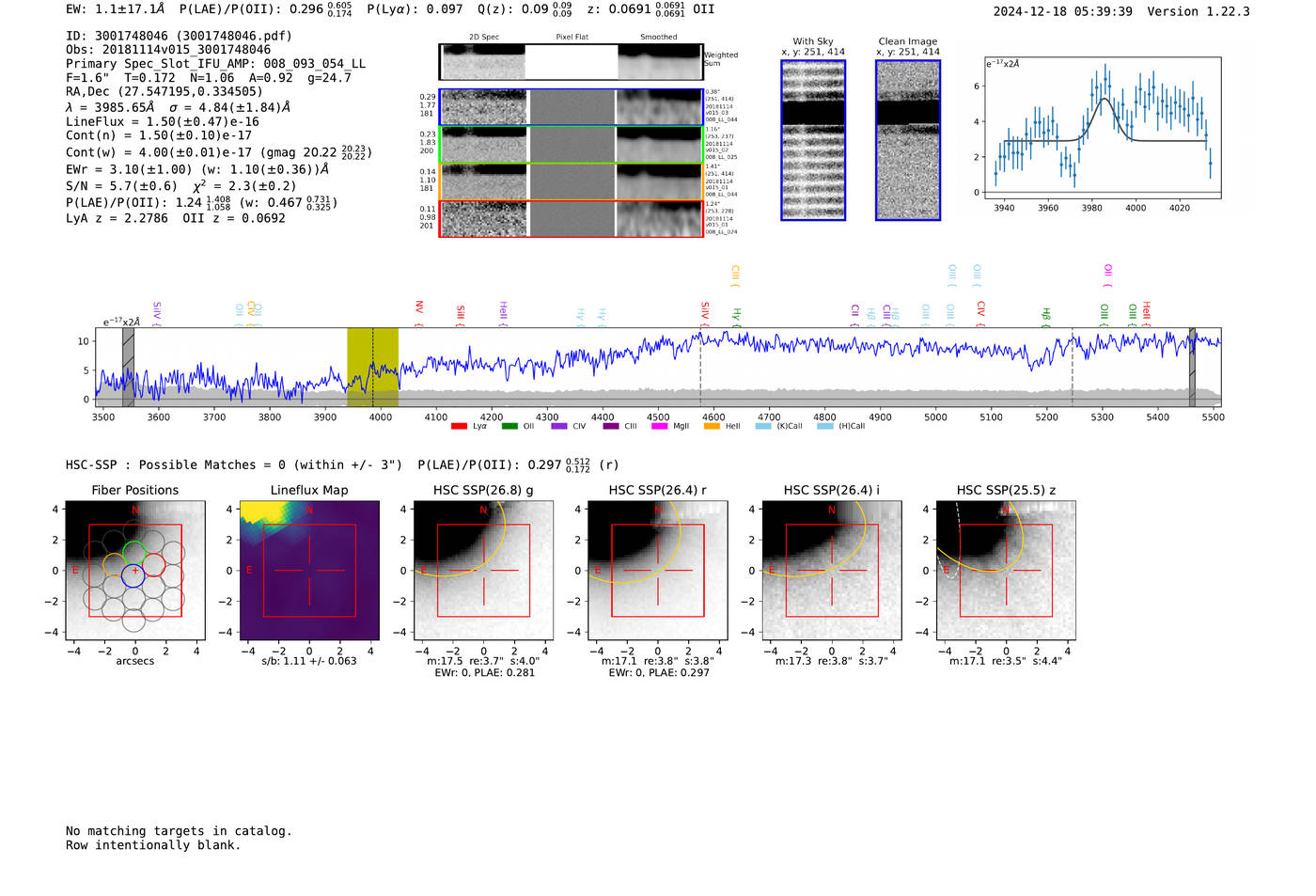
Task: Click the 'P(Lyα): 0.097' header value
Action: click(x=415, y=8)
